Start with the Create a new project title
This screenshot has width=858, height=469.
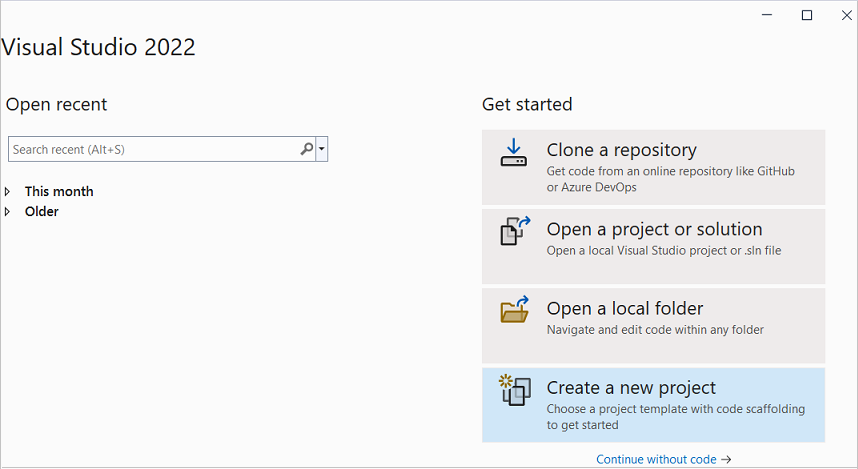[631, 388]
